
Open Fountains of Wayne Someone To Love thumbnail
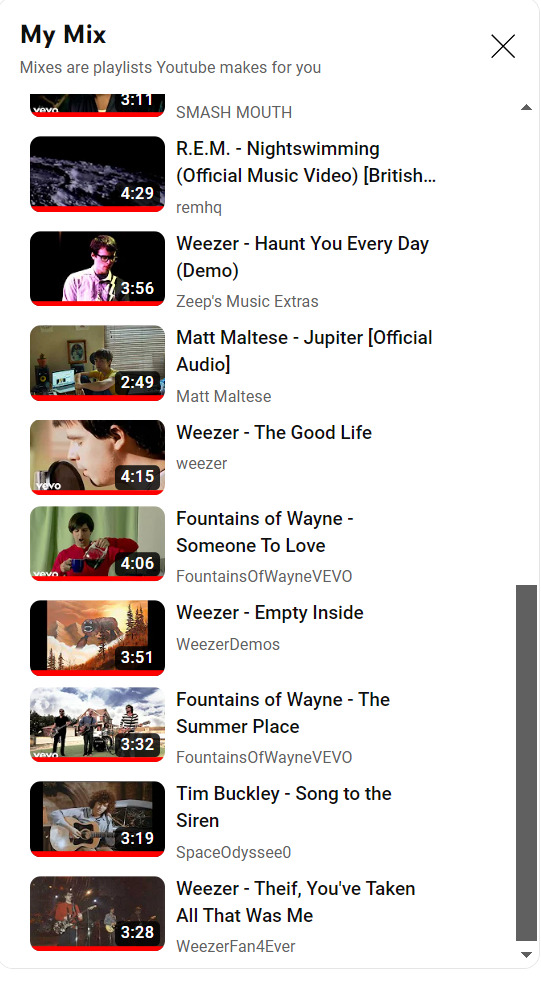[x=98, y=543]
